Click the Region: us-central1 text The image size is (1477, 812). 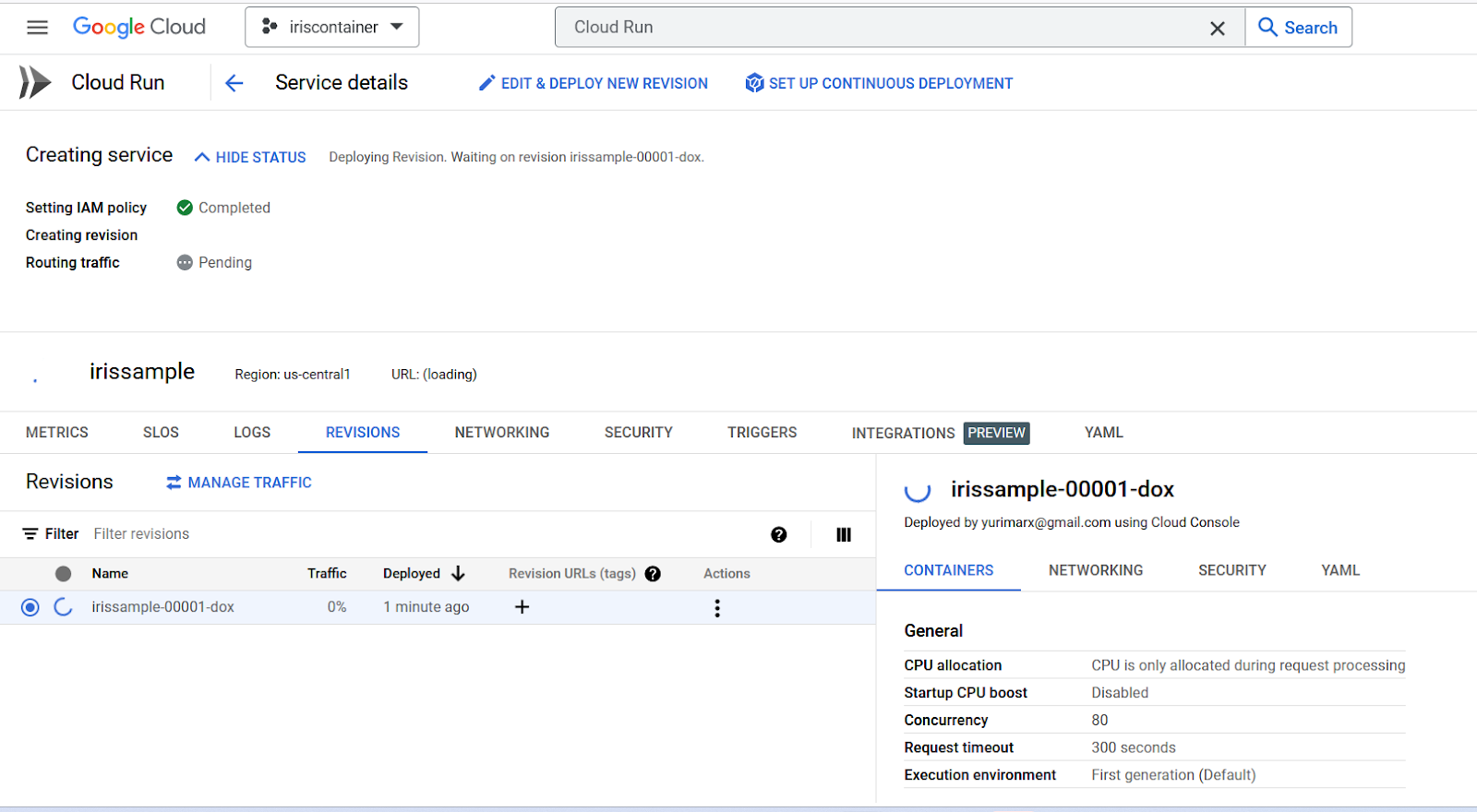pyautogui.click(x=293, y=375)
